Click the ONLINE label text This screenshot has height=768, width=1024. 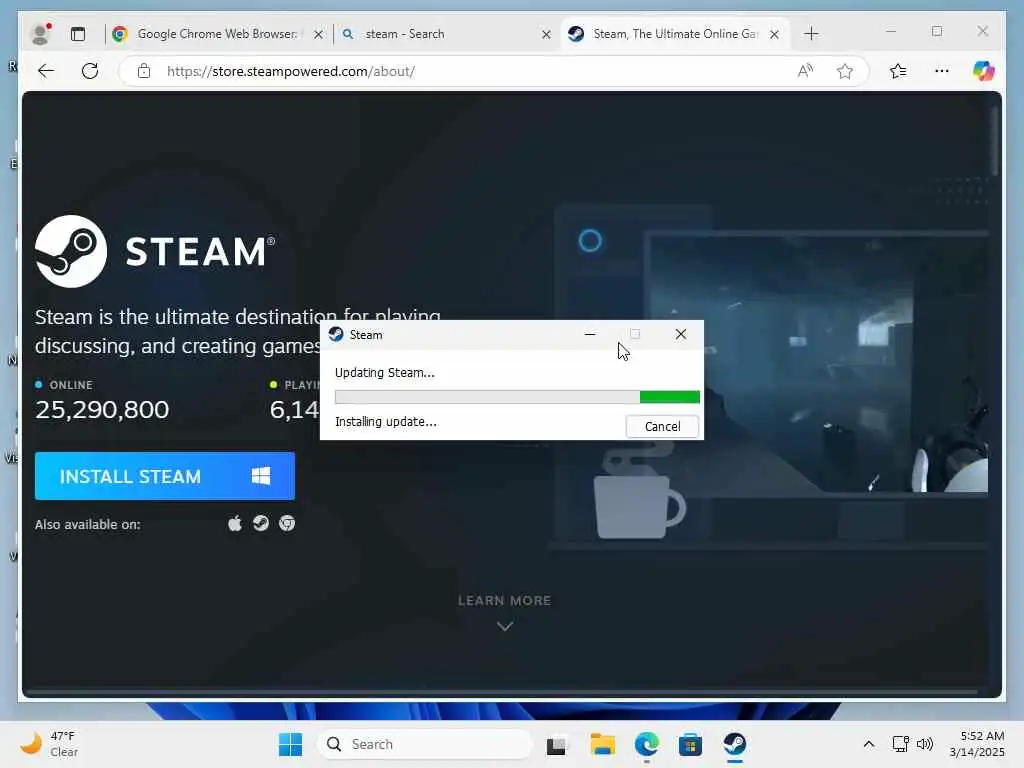tap(71, 385)
